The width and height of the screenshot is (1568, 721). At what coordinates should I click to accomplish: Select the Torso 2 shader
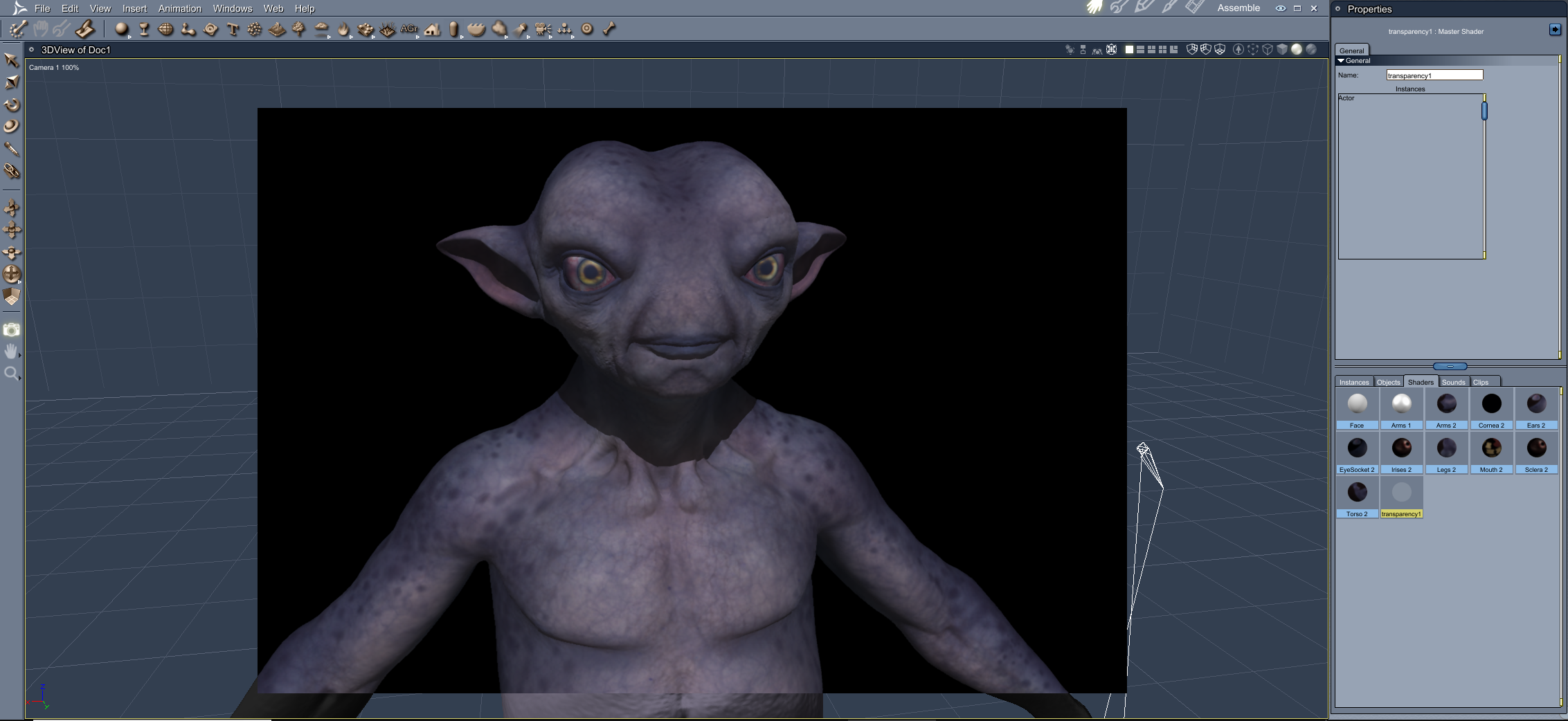click(1357, 497)
